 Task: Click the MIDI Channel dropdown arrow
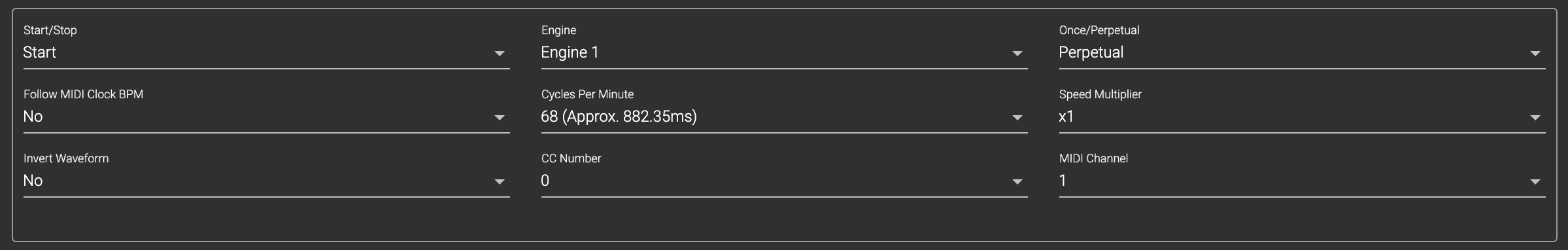pos(1535,182)
